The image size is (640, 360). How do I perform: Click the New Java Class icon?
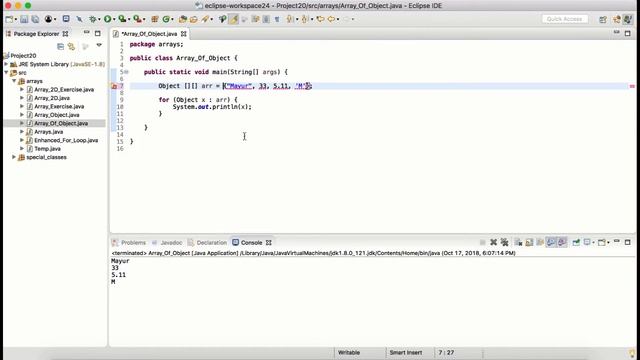166,19
